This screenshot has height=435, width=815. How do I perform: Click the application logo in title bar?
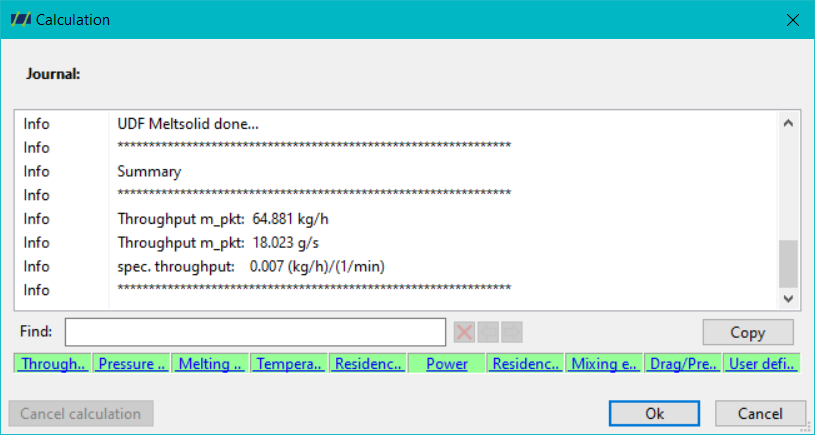(21, 20)
